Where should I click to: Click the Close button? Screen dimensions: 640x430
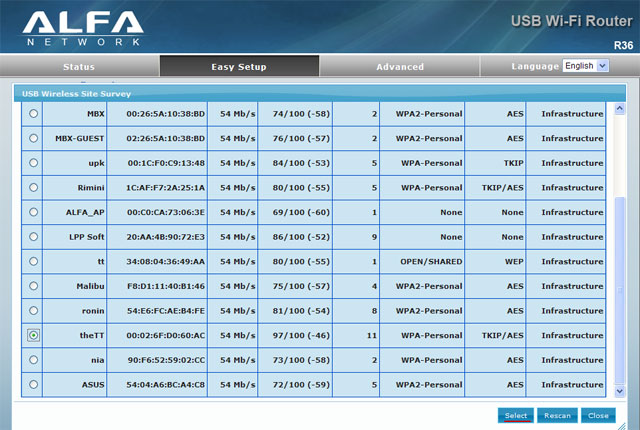click(598, 415)
